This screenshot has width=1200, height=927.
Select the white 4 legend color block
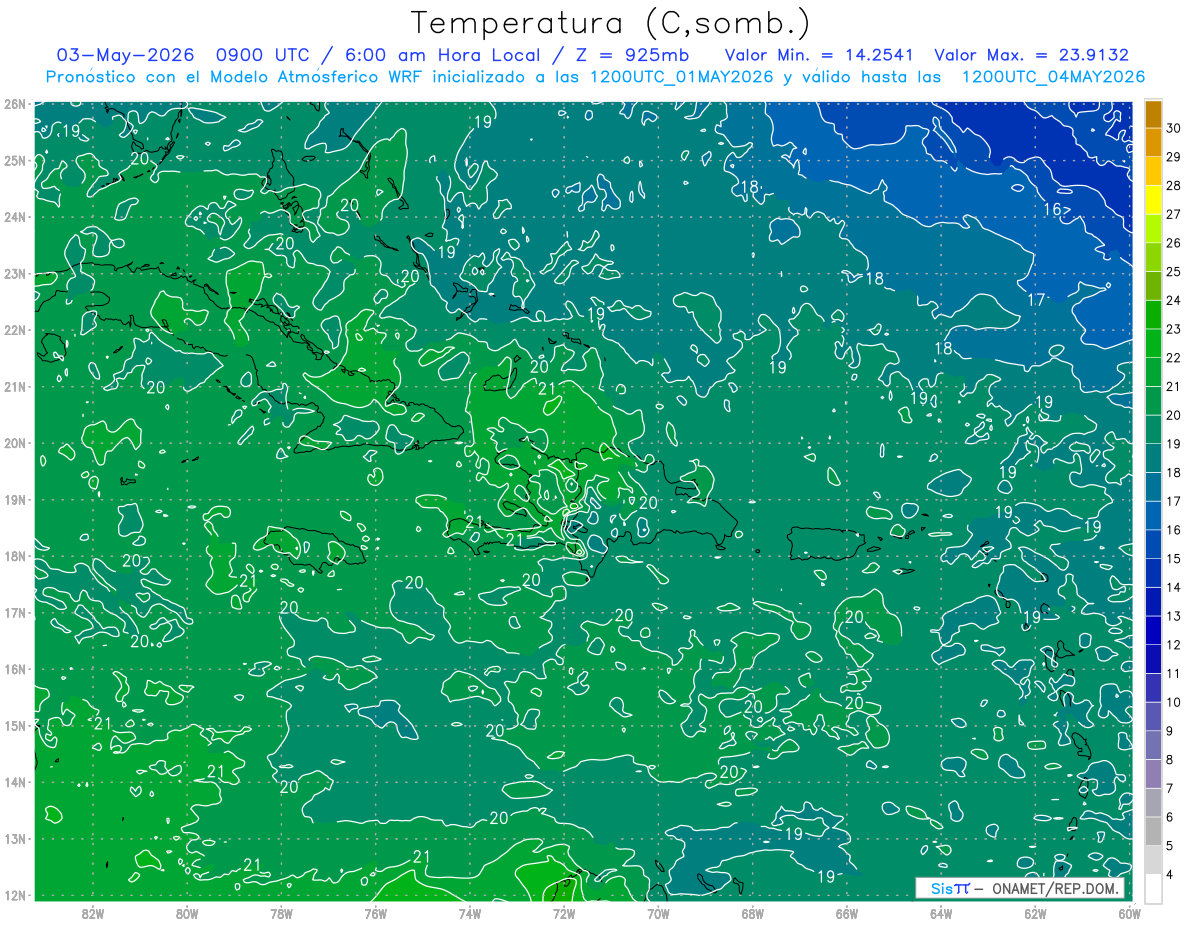(x=1153, y=888)
